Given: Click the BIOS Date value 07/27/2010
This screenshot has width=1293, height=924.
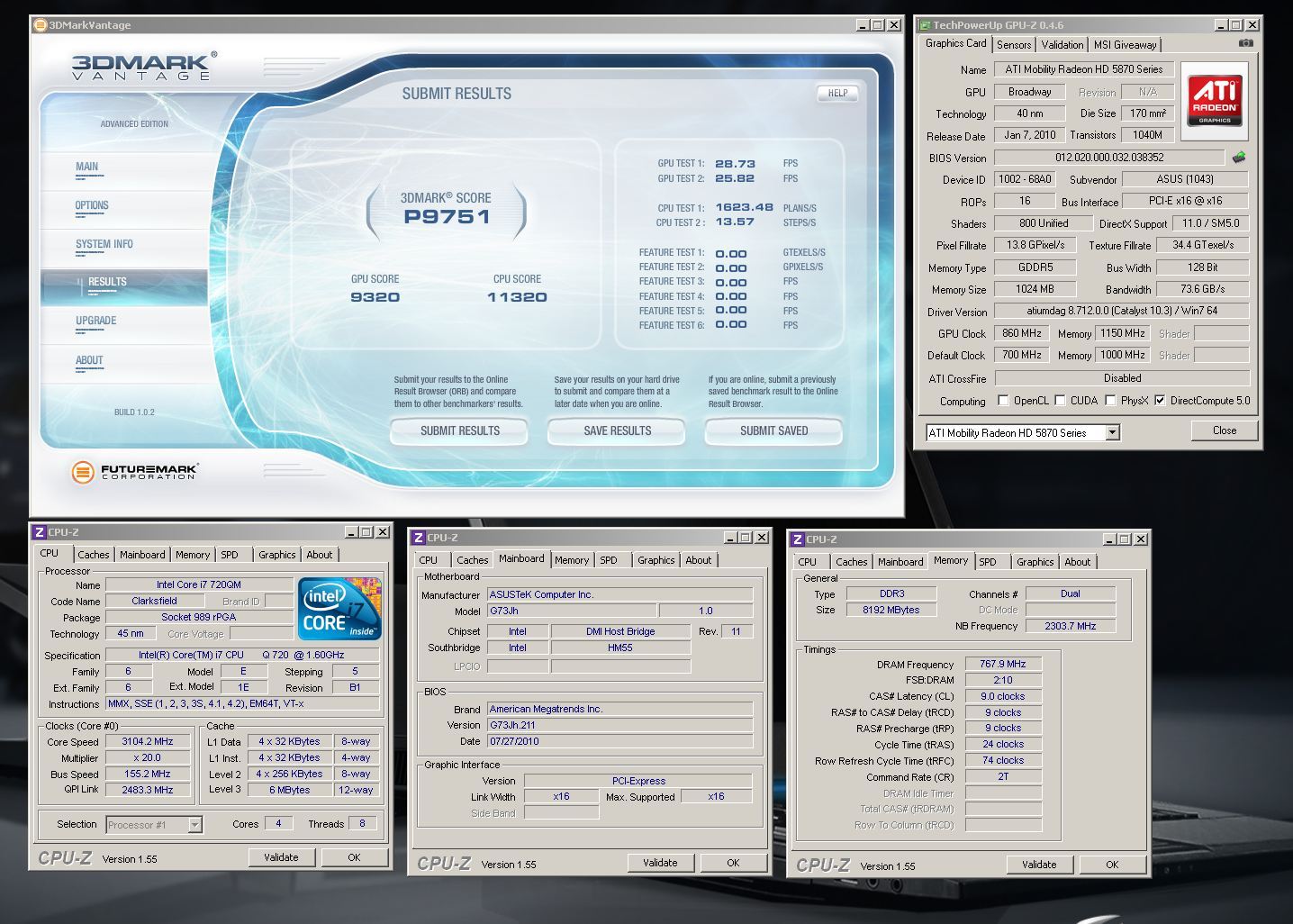Looking at the screenshot, I should [x=620, y=741].
